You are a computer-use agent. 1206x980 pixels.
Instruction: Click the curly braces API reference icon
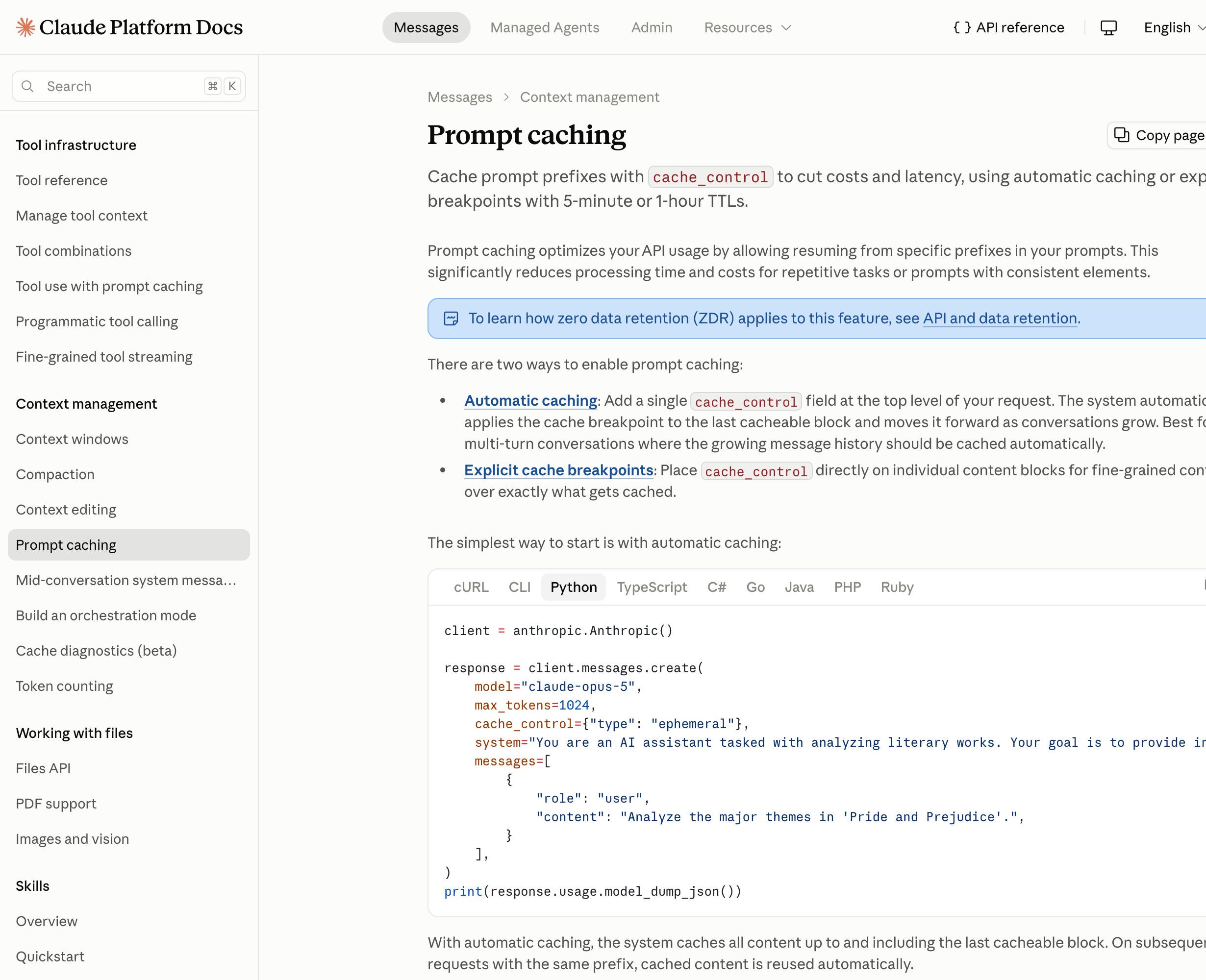click(962, 27)
